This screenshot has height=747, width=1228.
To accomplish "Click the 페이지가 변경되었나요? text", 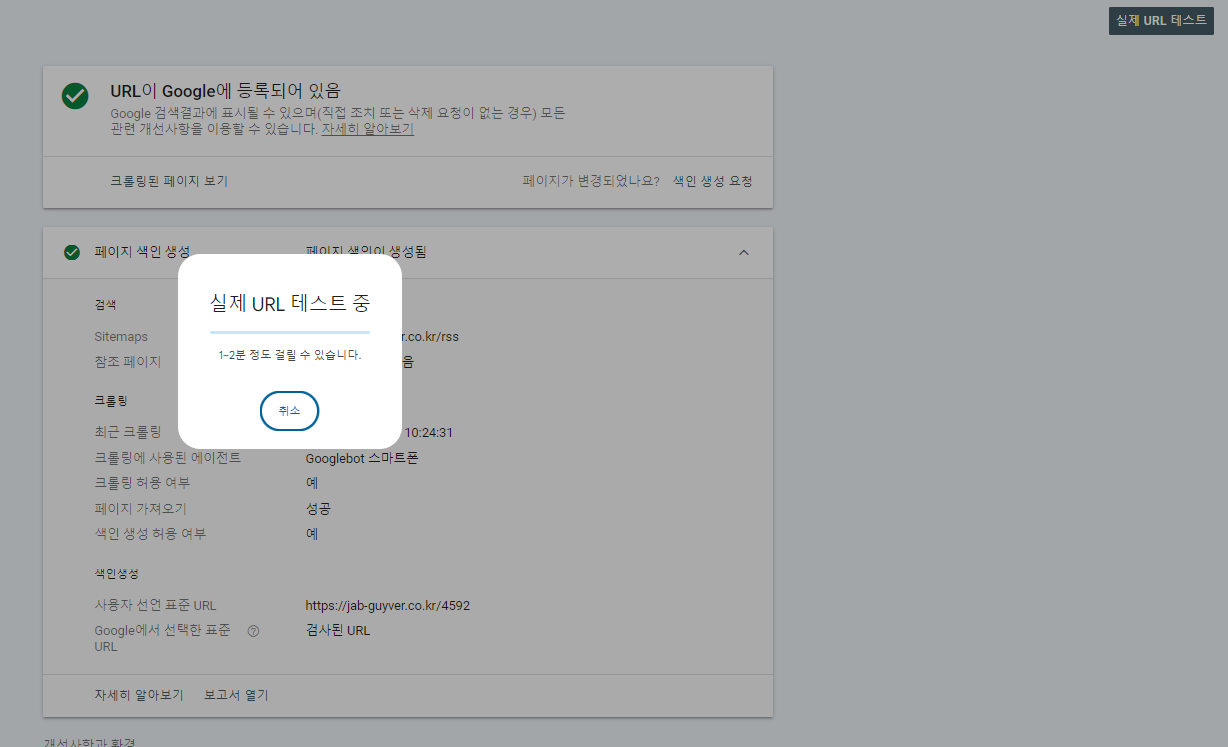I will pyautogui.click(x=591, y=181).
